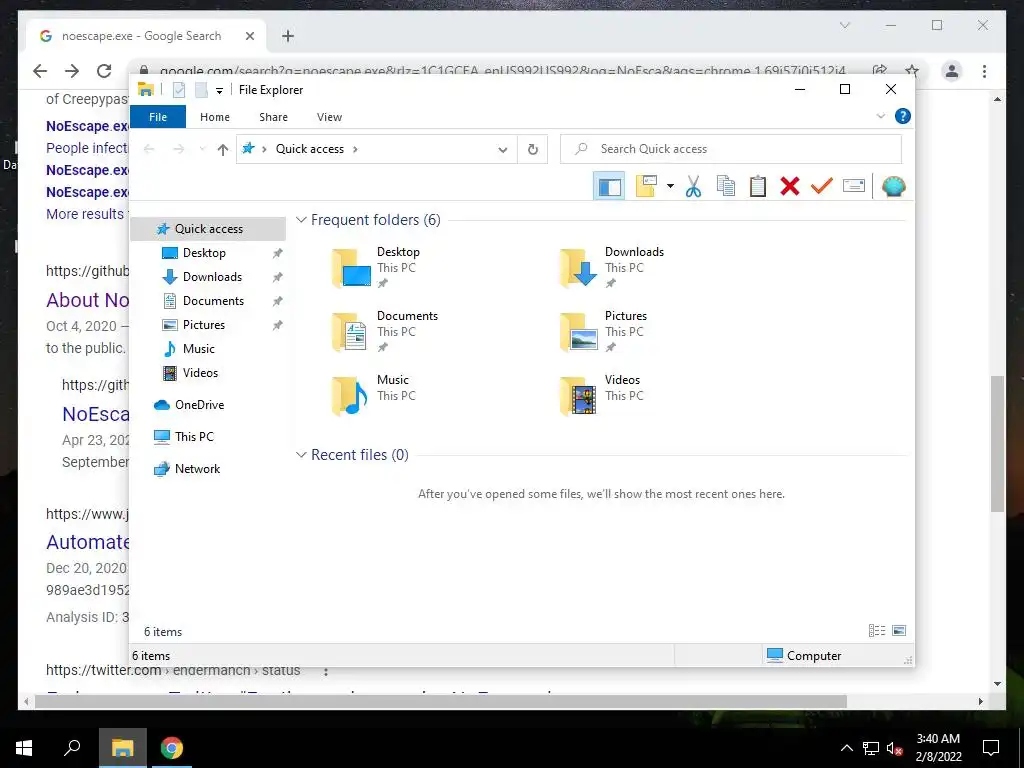Open the Windows Start menu
The width and height of the screenshot is (1024, 768).
[x=24, y=748]
